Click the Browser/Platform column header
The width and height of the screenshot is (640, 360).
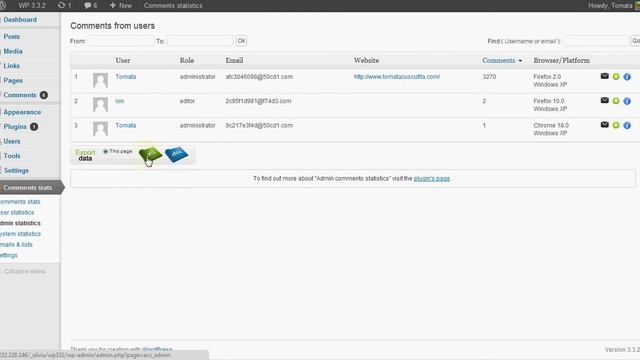click(x=562, y=60)
